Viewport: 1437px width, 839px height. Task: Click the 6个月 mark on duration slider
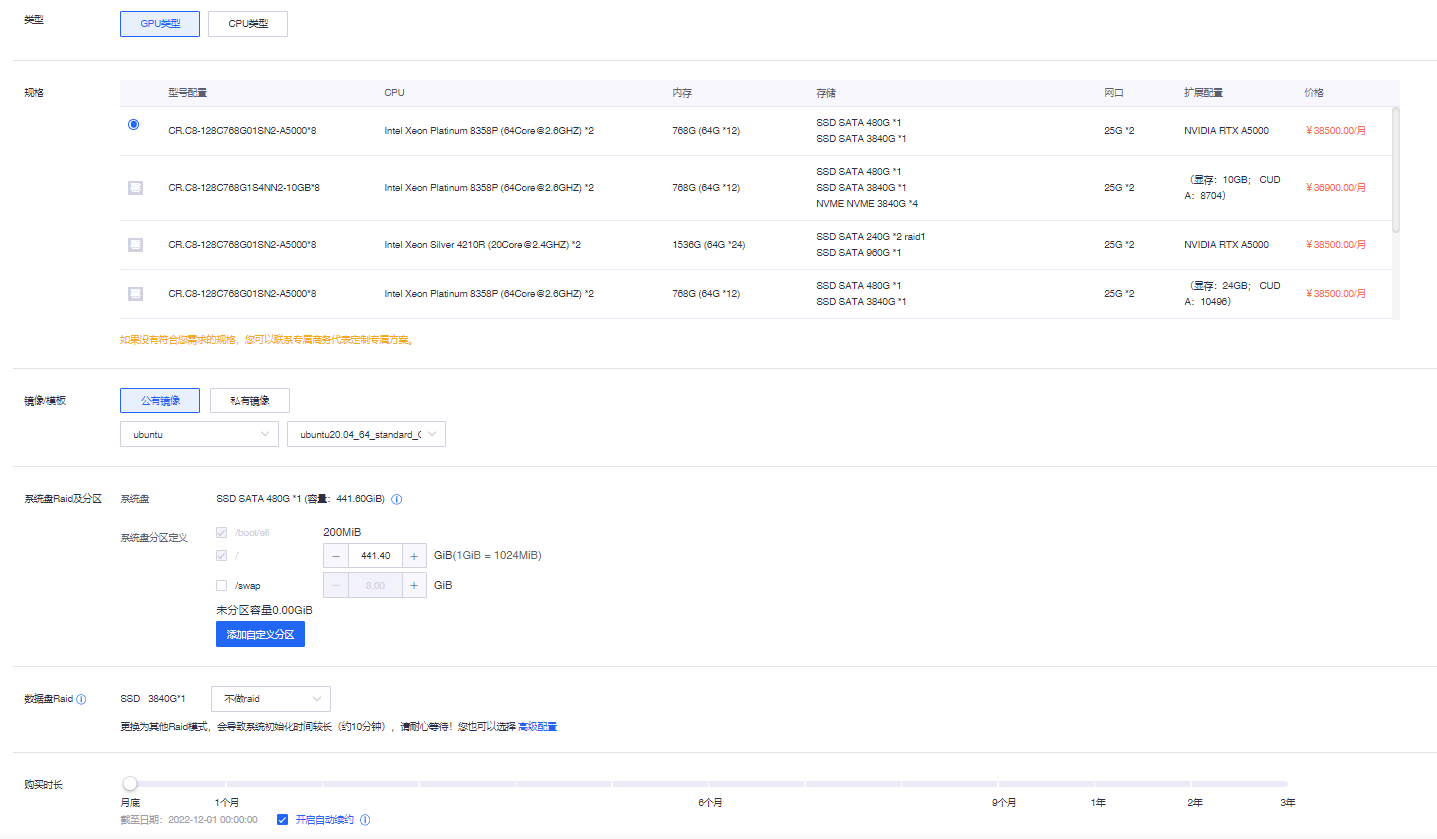[710, 802]
